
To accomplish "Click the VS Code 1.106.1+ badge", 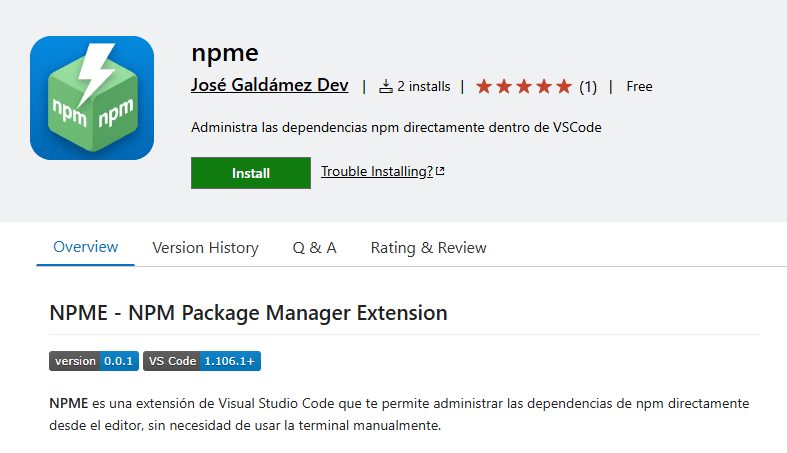I will (x=202, y=361).
